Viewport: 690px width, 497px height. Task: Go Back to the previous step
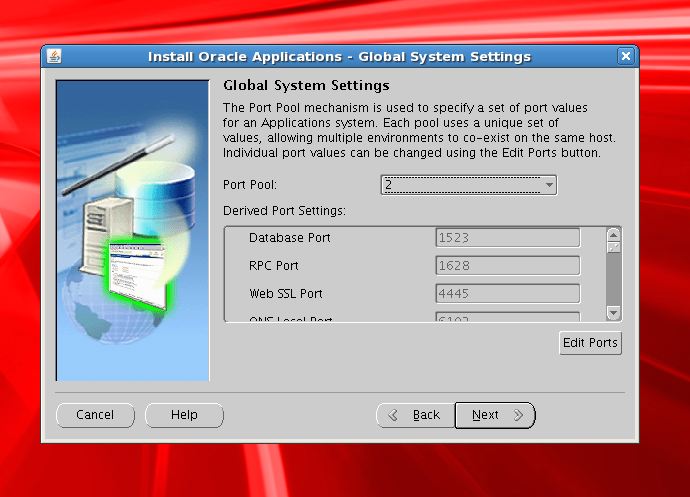tap(415, 415)
